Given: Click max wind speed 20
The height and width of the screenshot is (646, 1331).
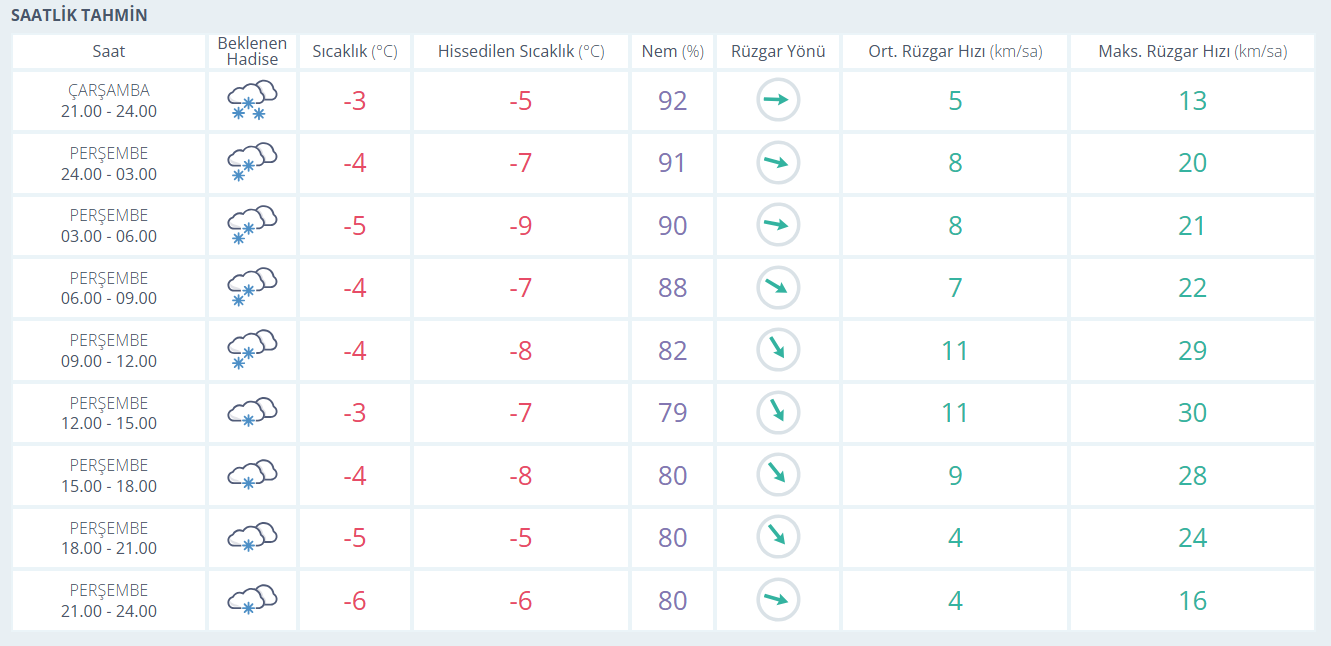Looking at the screenshot, I should pos(1192,163).
